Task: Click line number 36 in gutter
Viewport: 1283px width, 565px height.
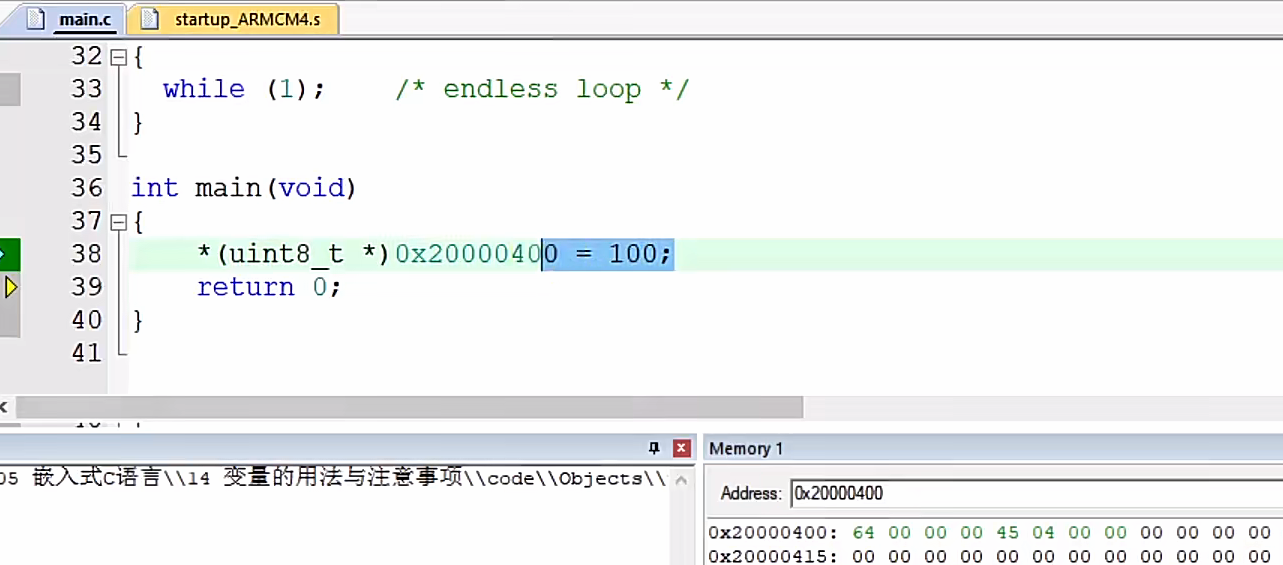Action: click(87, 188)
